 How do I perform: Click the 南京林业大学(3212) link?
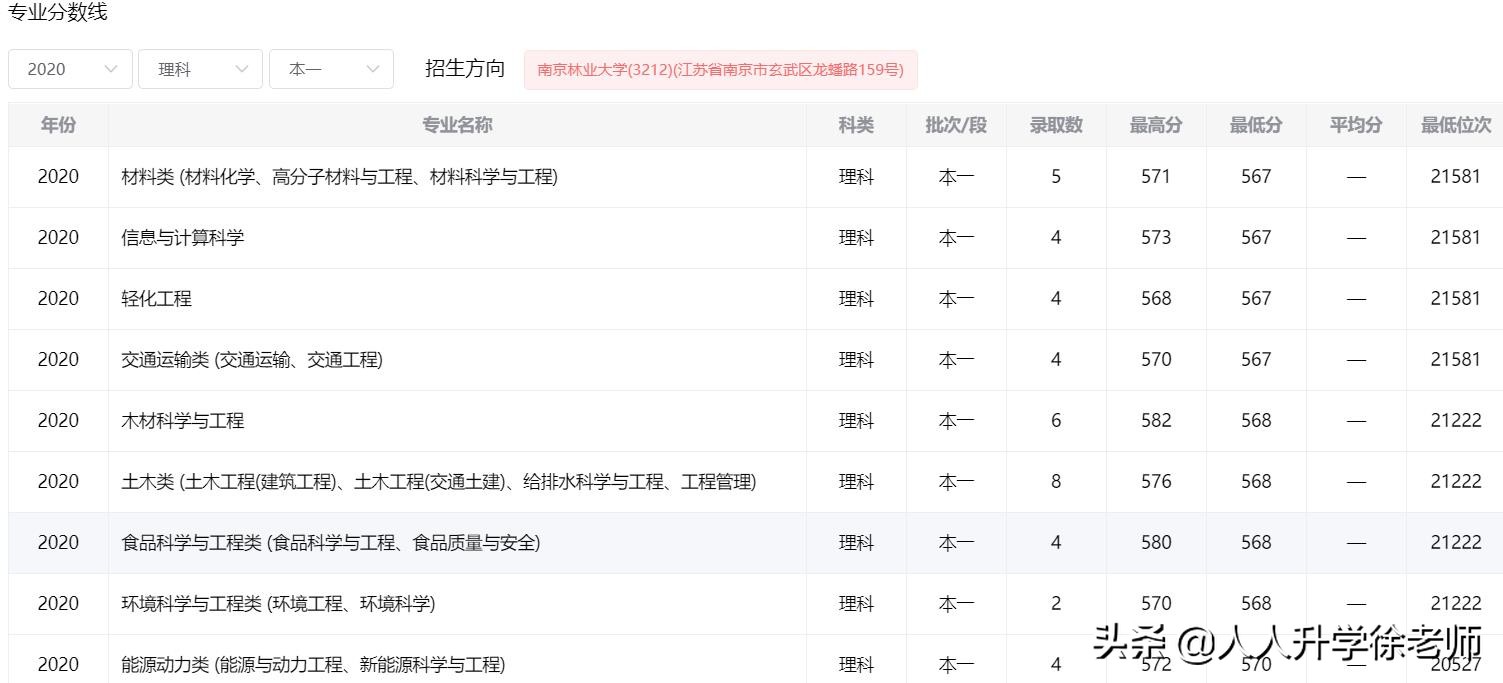[720, 69]
